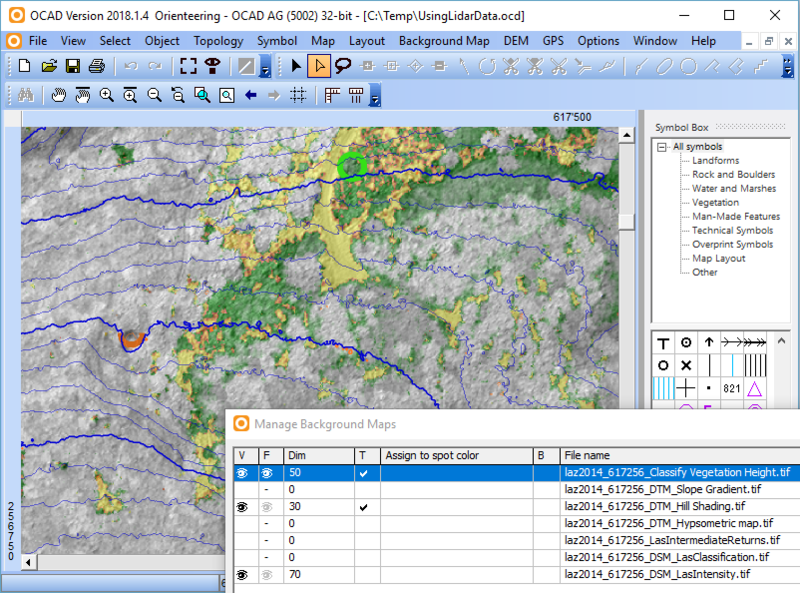Open view toolbar options dropdown arrow
The image size is (800, 593).
tap(376, 95)
